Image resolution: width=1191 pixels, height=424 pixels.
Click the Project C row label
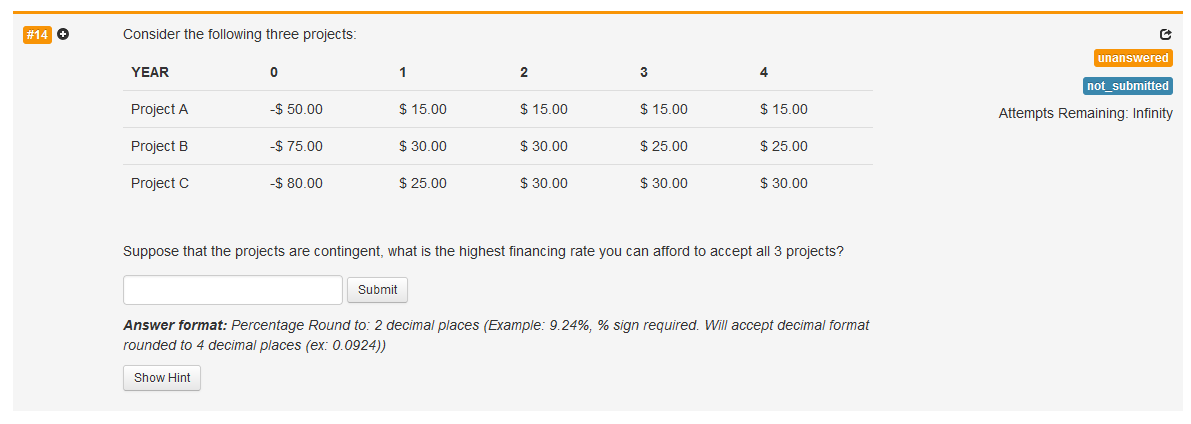coord(160,183)
